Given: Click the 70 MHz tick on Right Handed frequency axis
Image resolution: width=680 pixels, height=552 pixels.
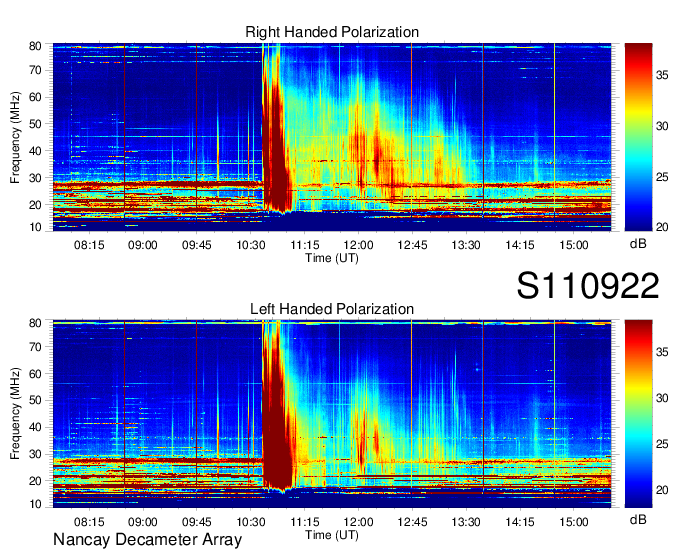Looking at the screenshot, I should click(35, 70).
